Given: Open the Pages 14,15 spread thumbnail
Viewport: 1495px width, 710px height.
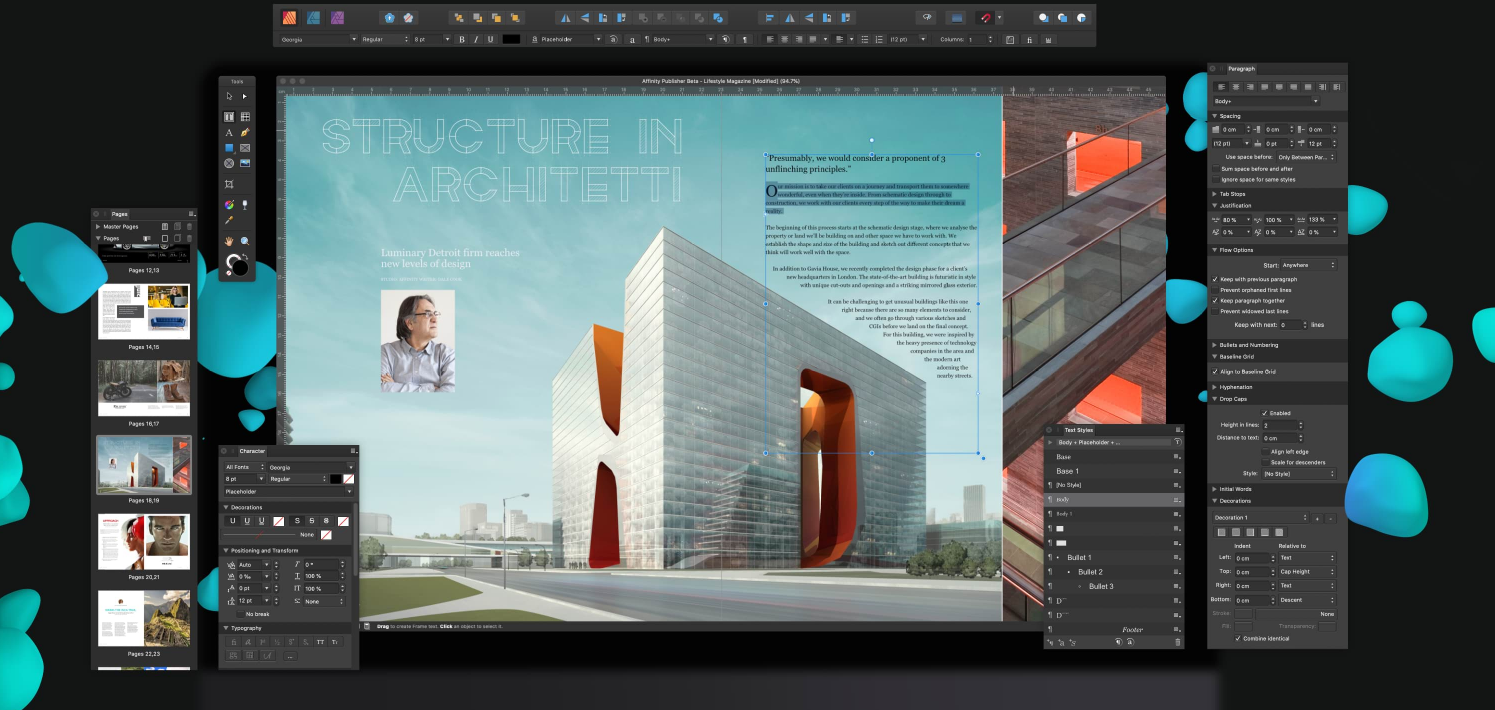Looking at the screenshot, I should point(144,311).
